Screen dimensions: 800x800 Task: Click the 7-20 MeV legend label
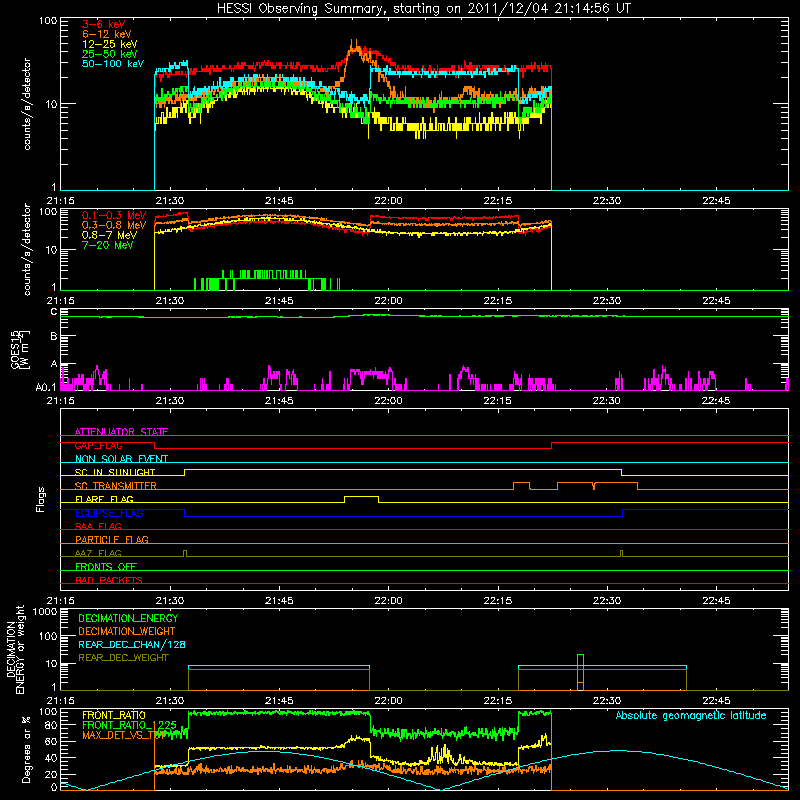107,245
